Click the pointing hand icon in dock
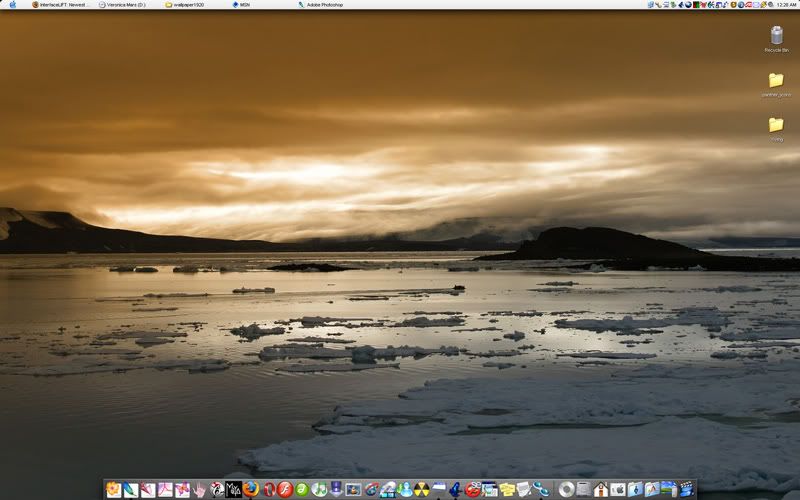 coord(199,489)
